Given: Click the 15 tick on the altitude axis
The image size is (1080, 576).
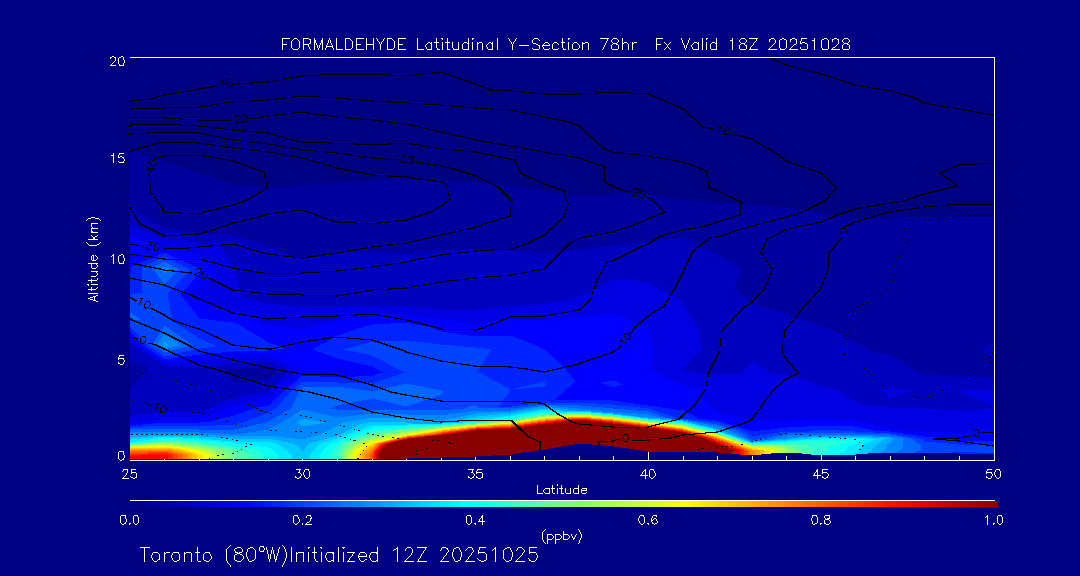Looking at the screenshot, I should pyautogui.click(x=114, y=159).
